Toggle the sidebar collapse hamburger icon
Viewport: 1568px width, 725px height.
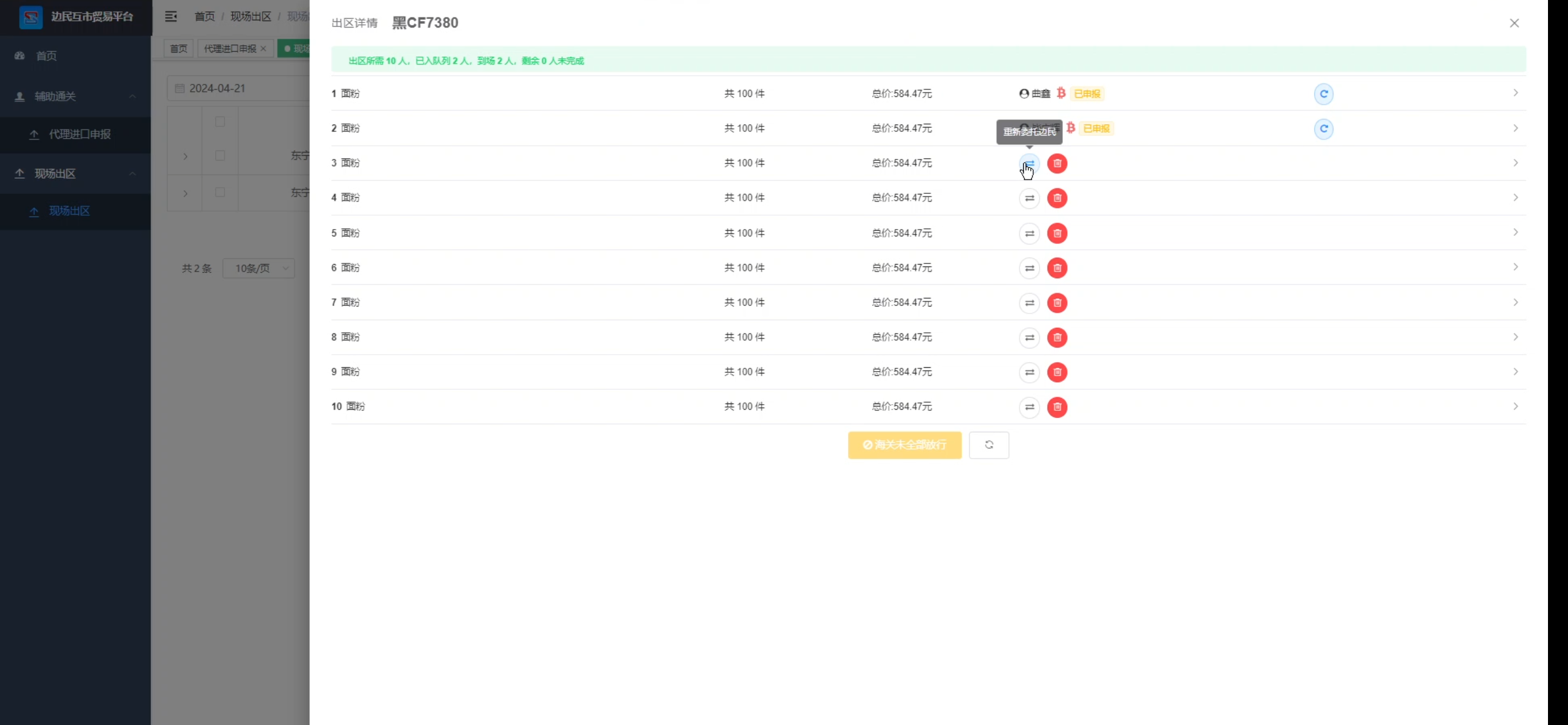pyautogui.click(x=171, y=16)
